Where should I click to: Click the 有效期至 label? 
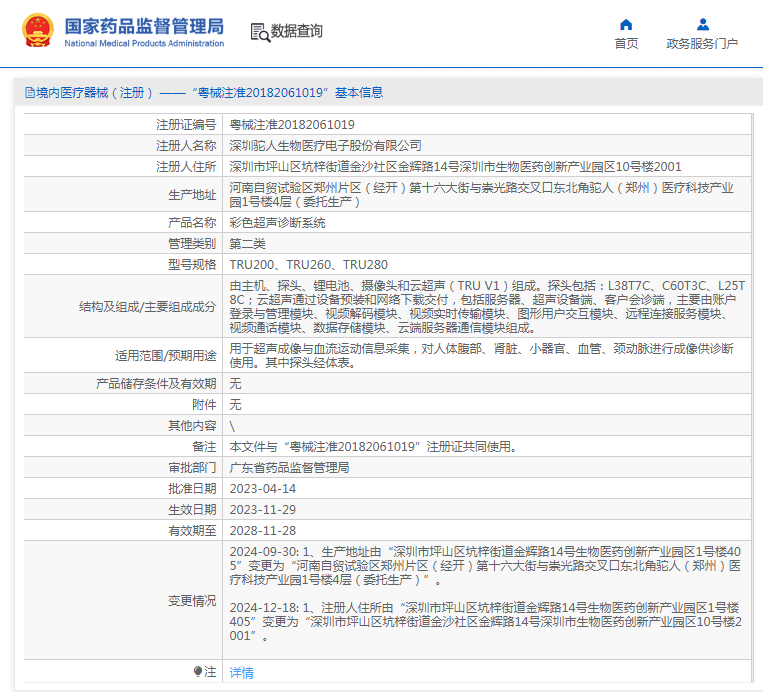192,530
